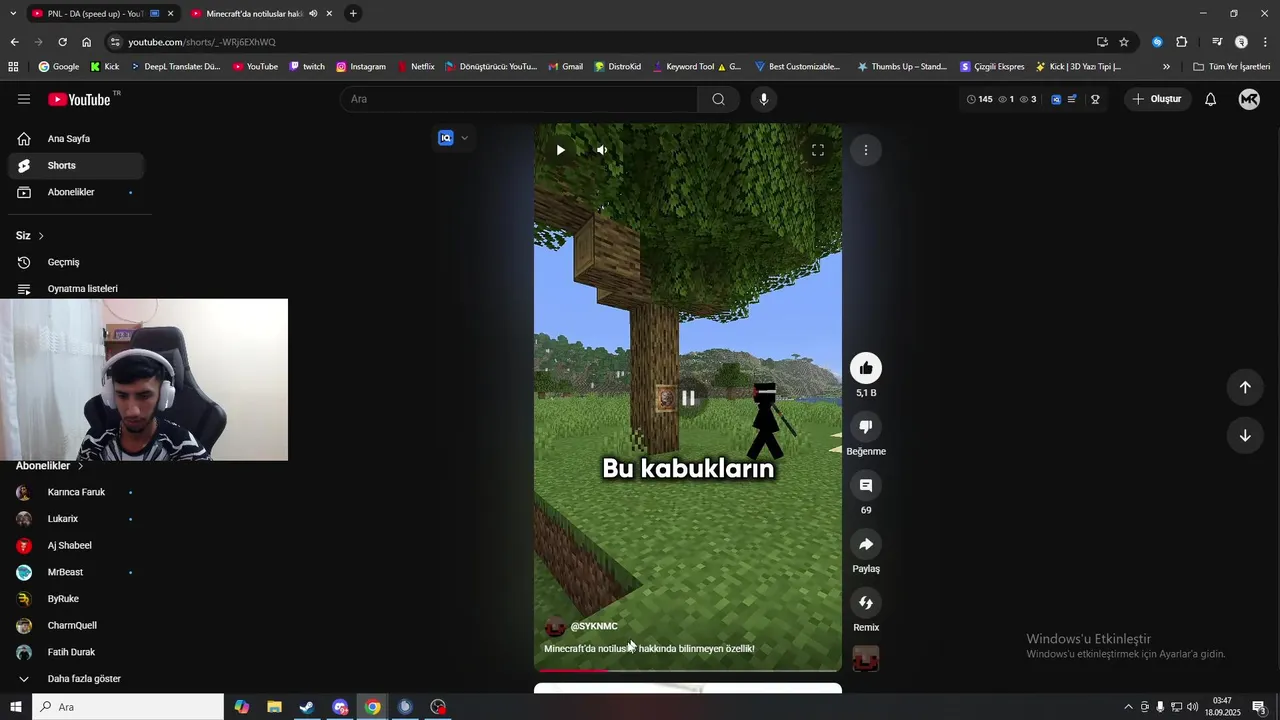Viewport: 1280px width, 720px height.
Task: Open Oynatma listeleri playlists
Action: coord(75,289)
